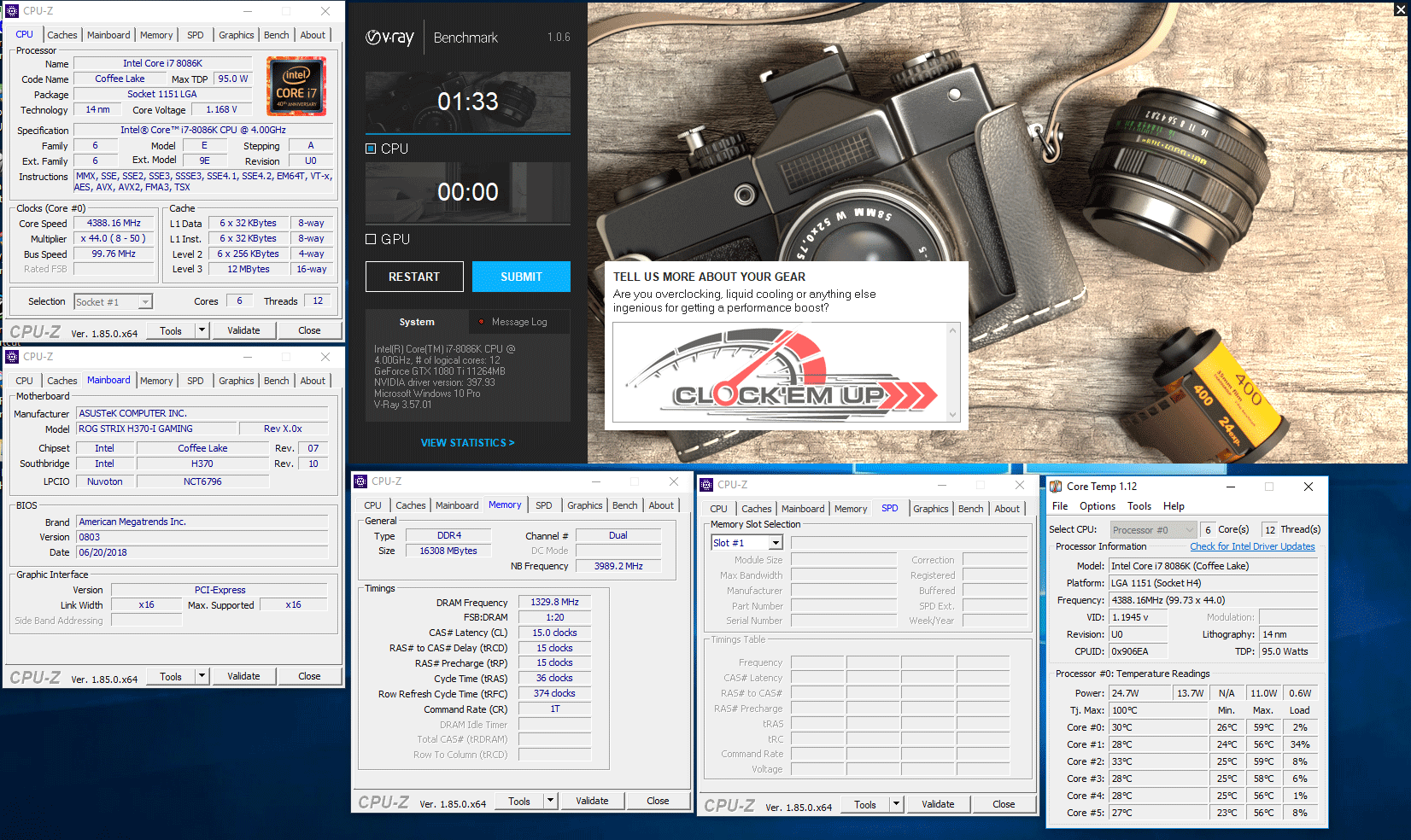Click the Check for Intel Driver Updates link
1411x840 pixels.
1252,546
